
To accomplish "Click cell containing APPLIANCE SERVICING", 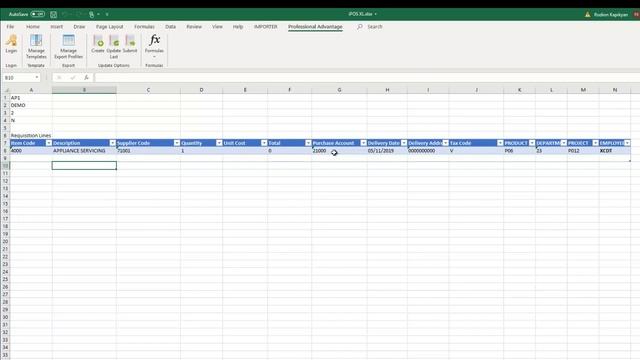I will [84, 151].
